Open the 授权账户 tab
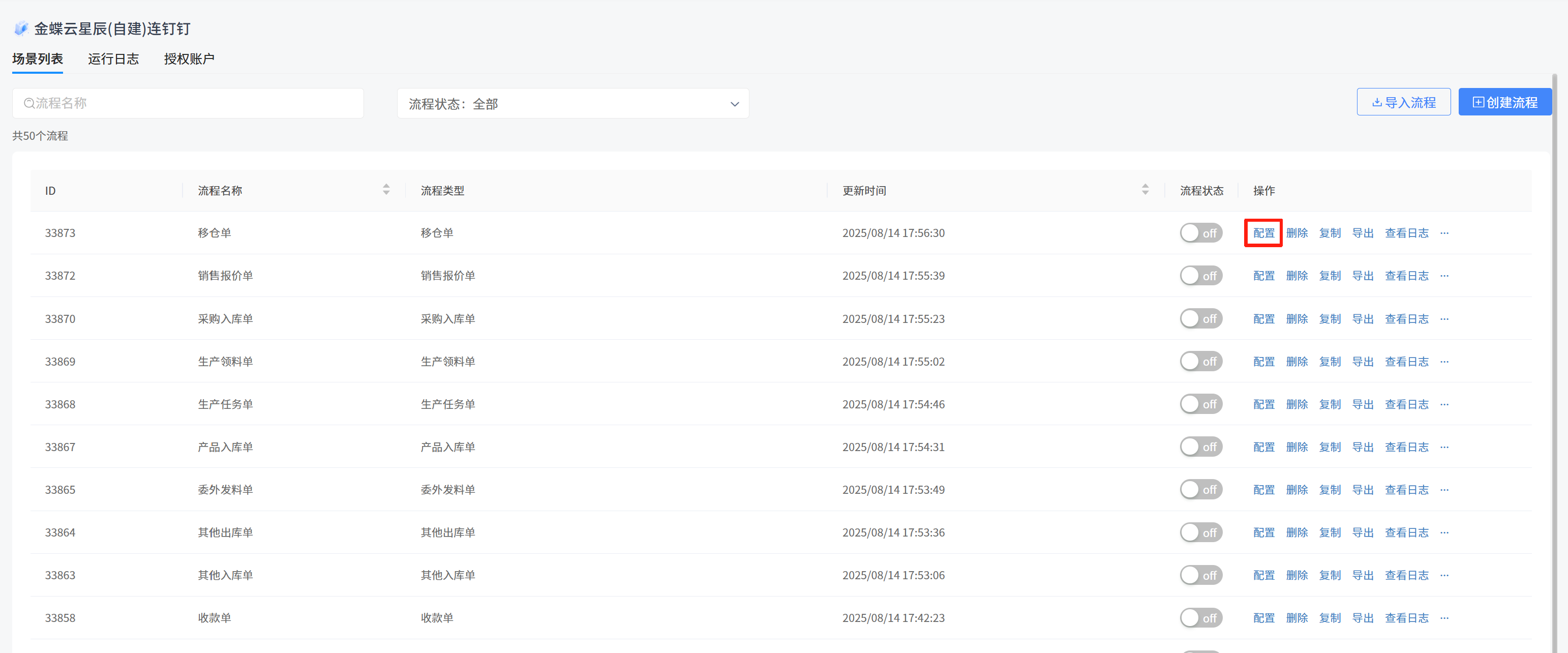 (x=189, y=59)
